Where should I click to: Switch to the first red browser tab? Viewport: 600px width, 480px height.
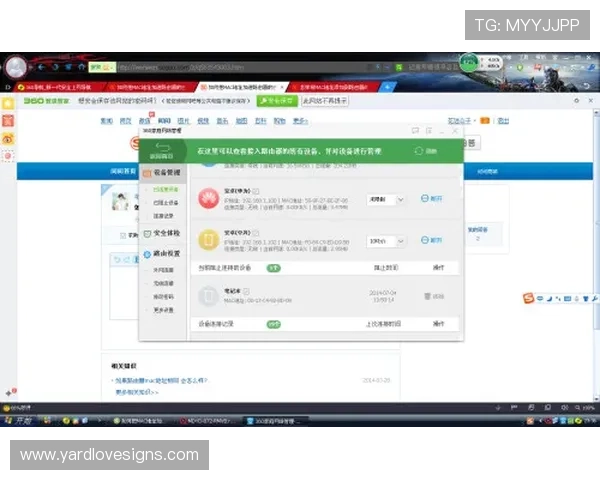coord(59,87)
